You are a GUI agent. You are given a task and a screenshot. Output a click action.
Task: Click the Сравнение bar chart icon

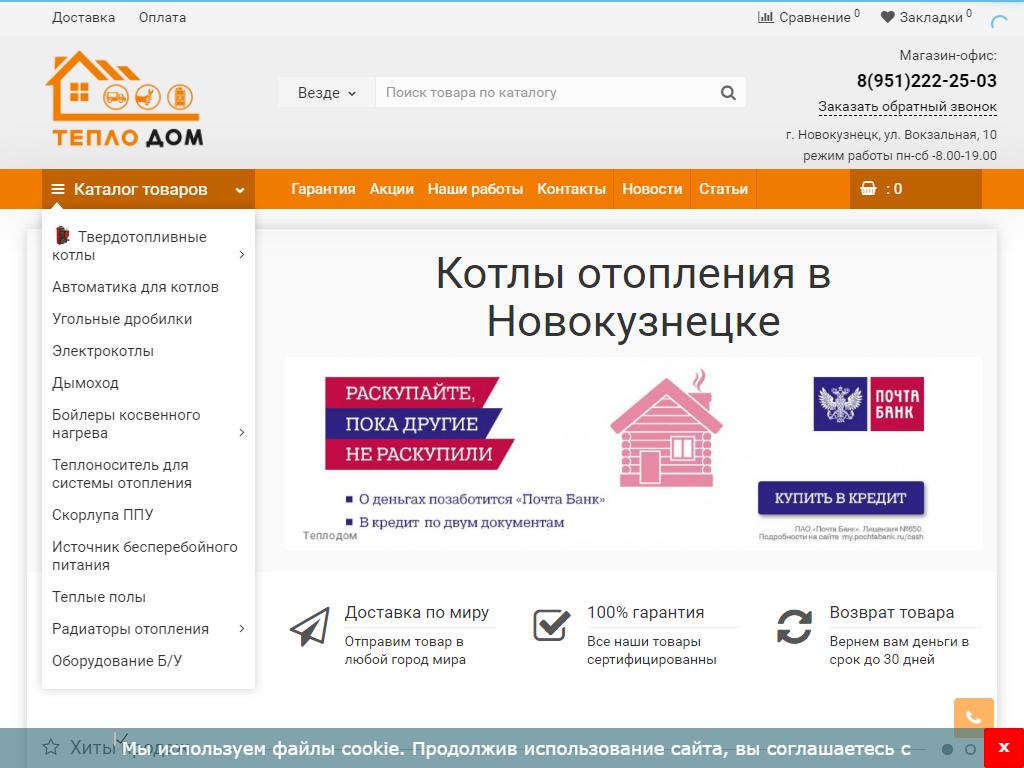[x=766, y=17]
